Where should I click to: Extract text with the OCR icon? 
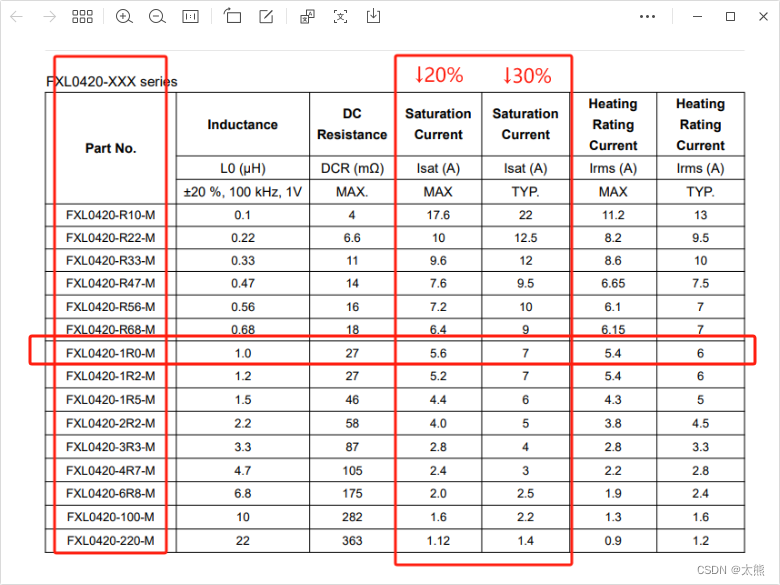pyautogui.click(x=340, y=17)
